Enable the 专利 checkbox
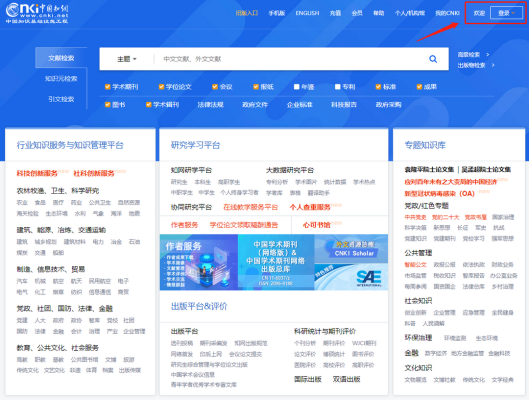The width and height of the screenshot is (529, 400). point(338,87)
